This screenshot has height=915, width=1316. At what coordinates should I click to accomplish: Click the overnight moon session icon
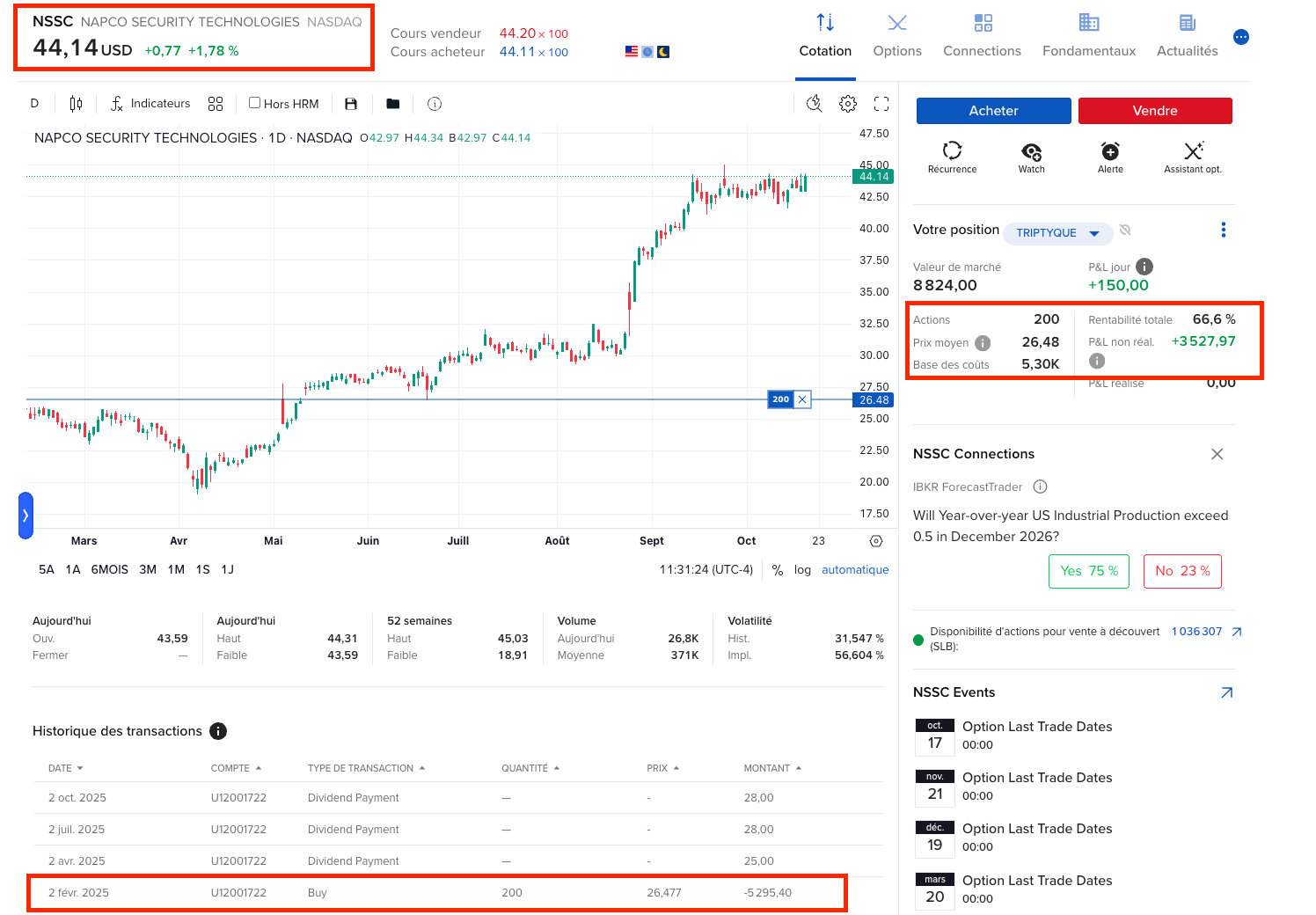pyautogui.click(x=663, y=52)
